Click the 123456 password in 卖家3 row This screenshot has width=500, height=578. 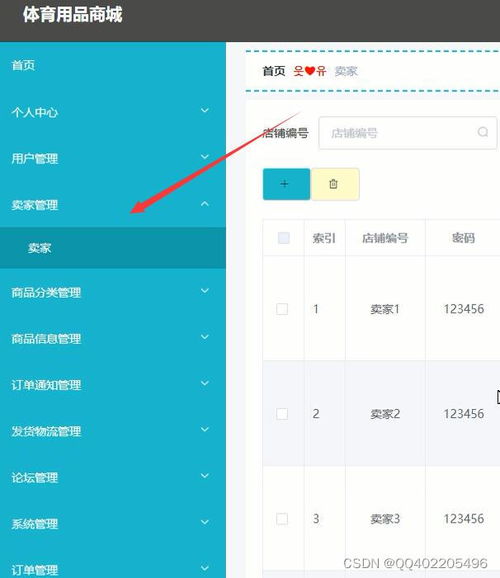click(463, 519)
